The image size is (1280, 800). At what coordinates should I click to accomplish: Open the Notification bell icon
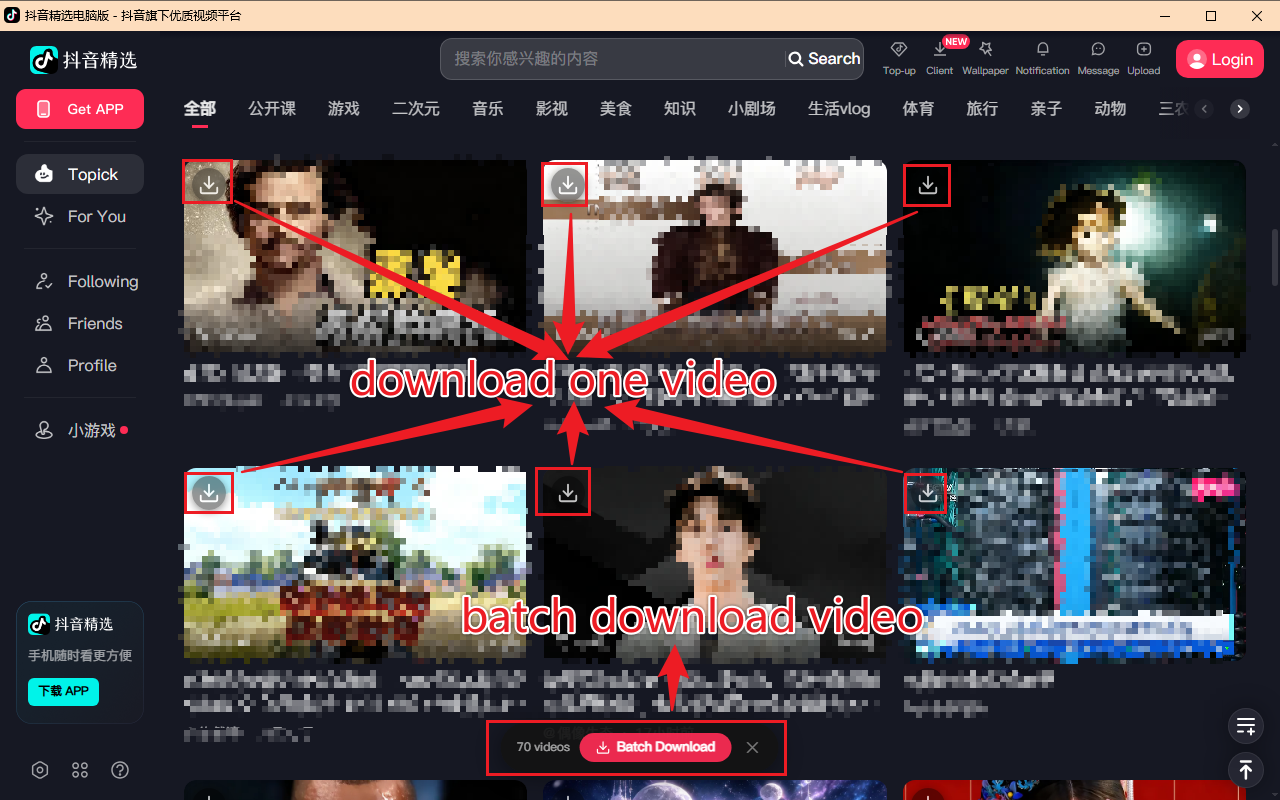coord(1042,49)
